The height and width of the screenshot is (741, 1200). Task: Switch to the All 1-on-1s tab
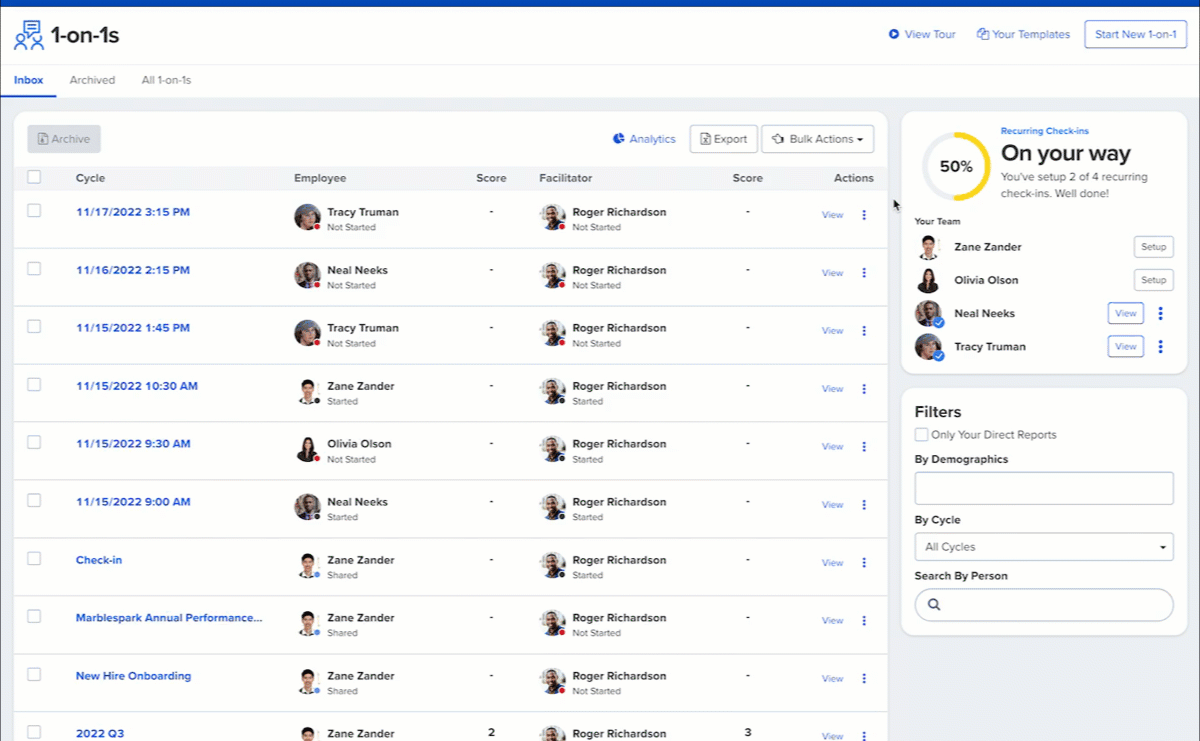[x=166, y=80]
